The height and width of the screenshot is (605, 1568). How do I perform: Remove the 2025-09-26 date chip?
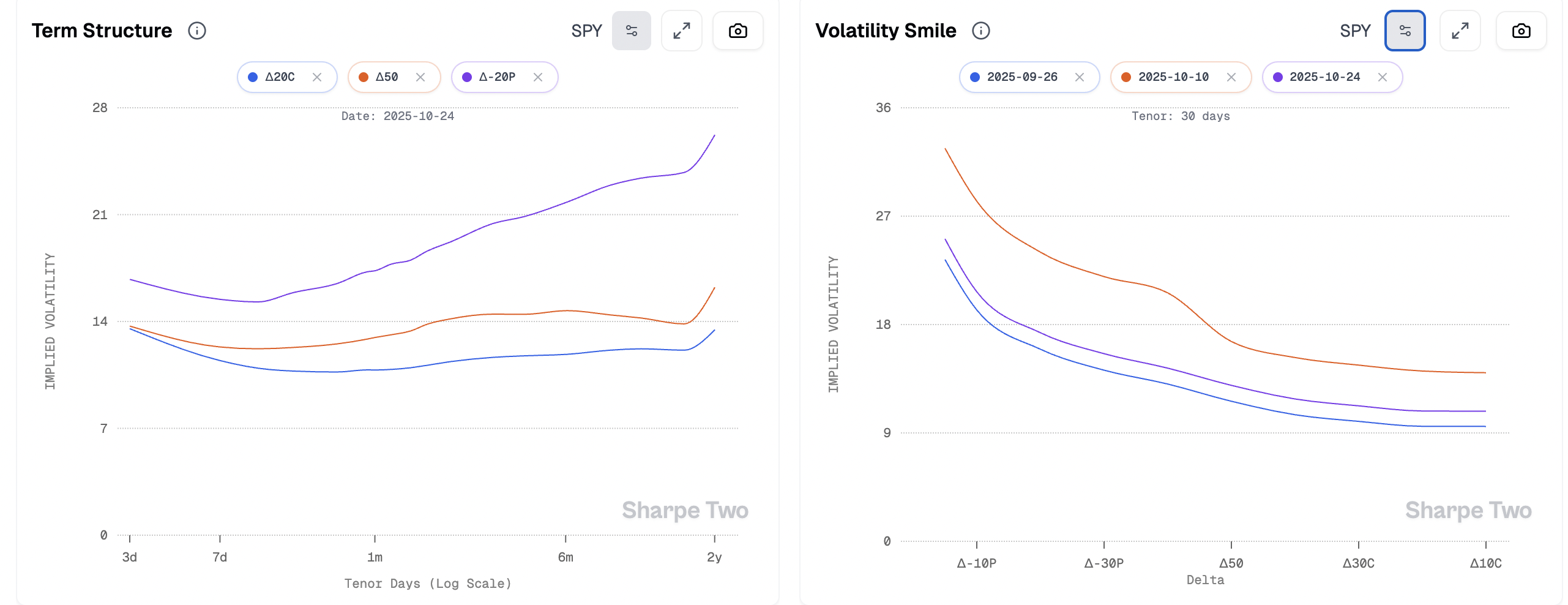(x=1080, y=77)
